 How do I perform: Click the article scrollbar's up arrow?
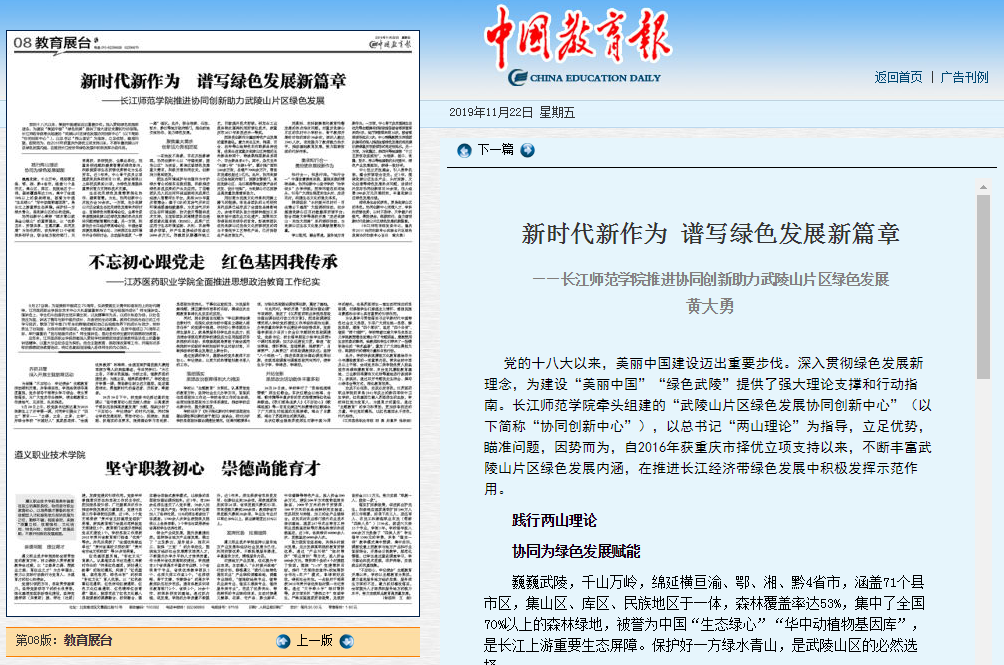[x=983, y=188]
